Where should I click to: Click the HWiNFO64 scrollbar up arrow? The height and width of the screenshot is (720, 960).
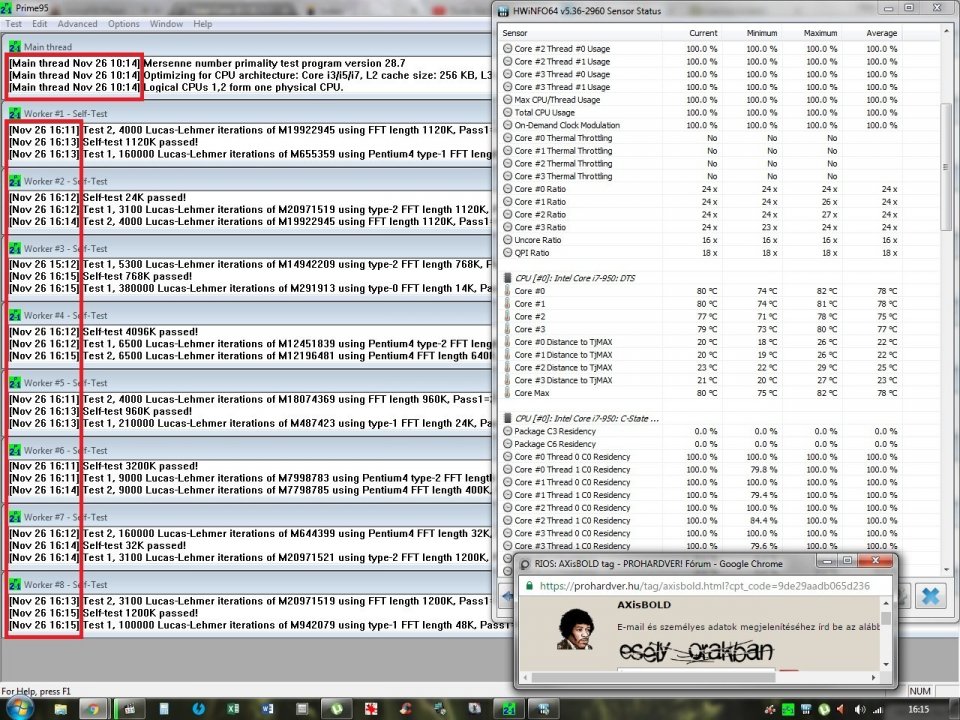point(947,31)
